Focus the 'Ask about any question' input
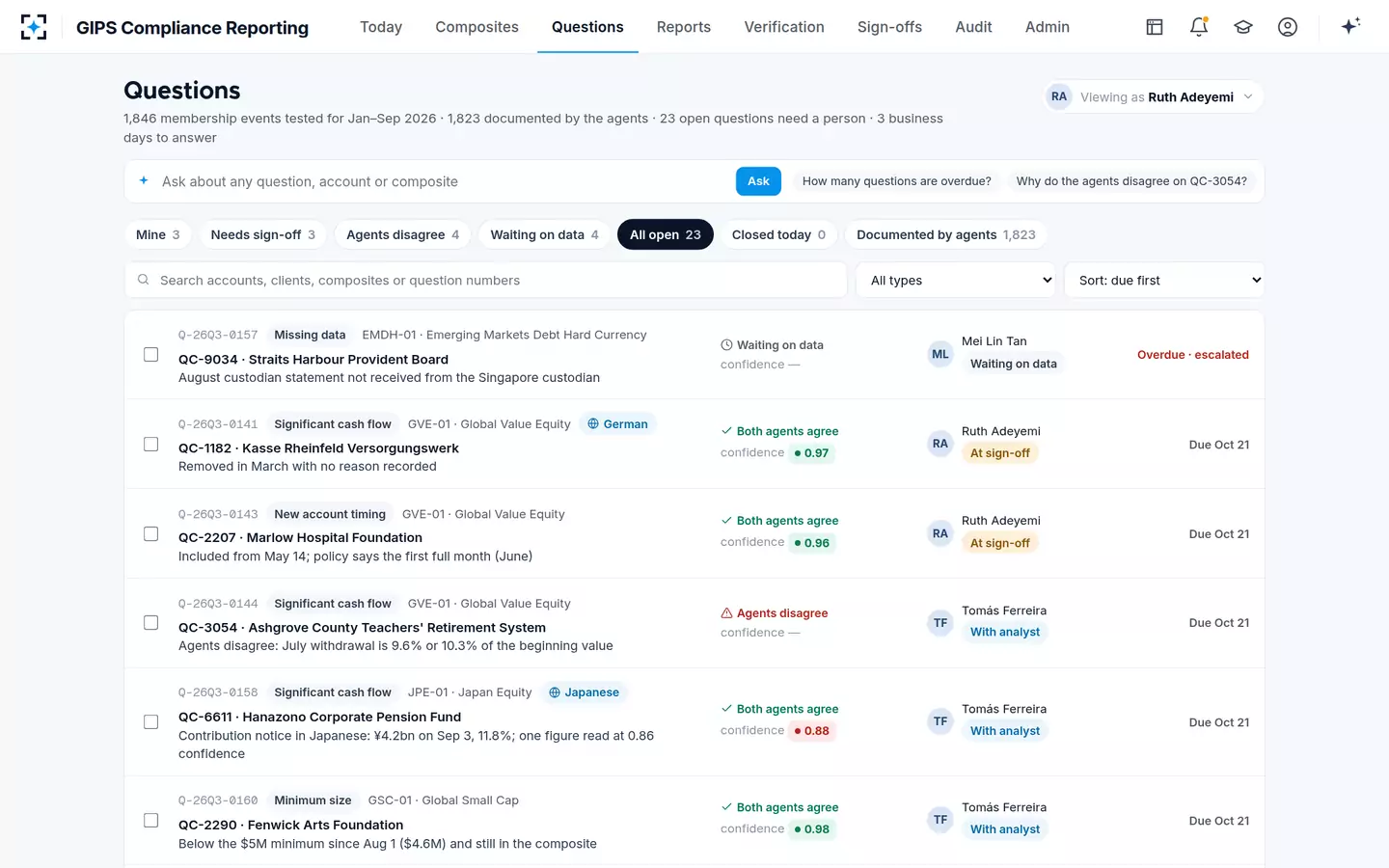Viewport: 1389px width, 868px height. [444, 181]
